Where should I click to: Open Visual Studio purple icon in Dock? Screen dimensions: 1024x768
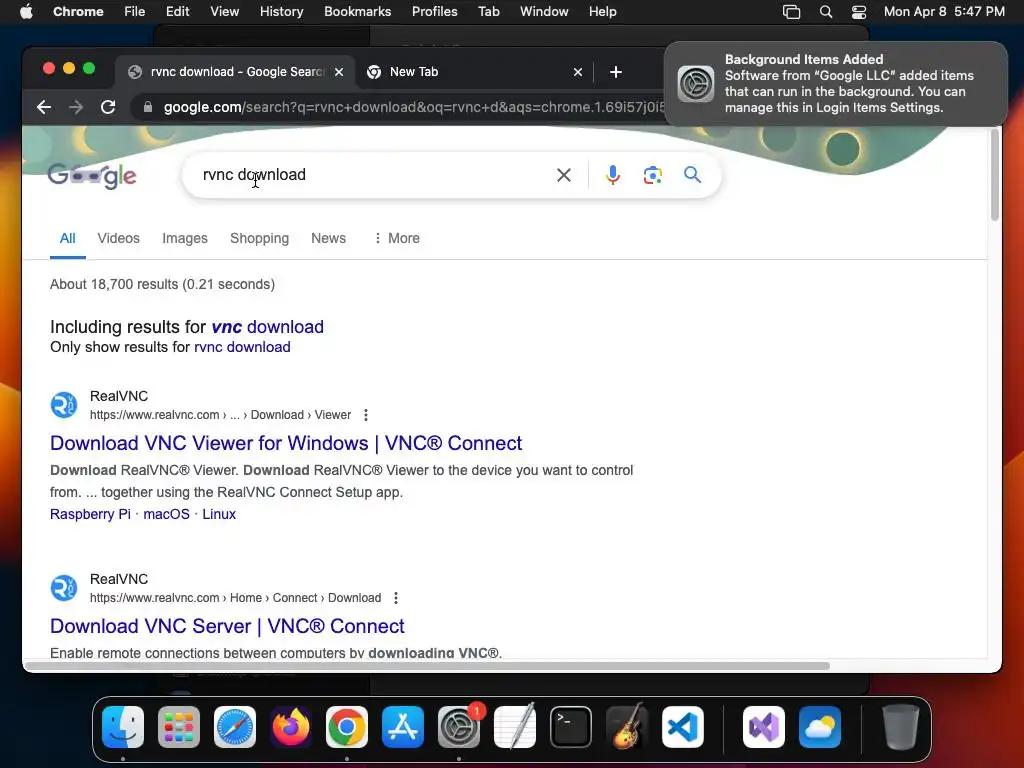(x=764, y=727)
